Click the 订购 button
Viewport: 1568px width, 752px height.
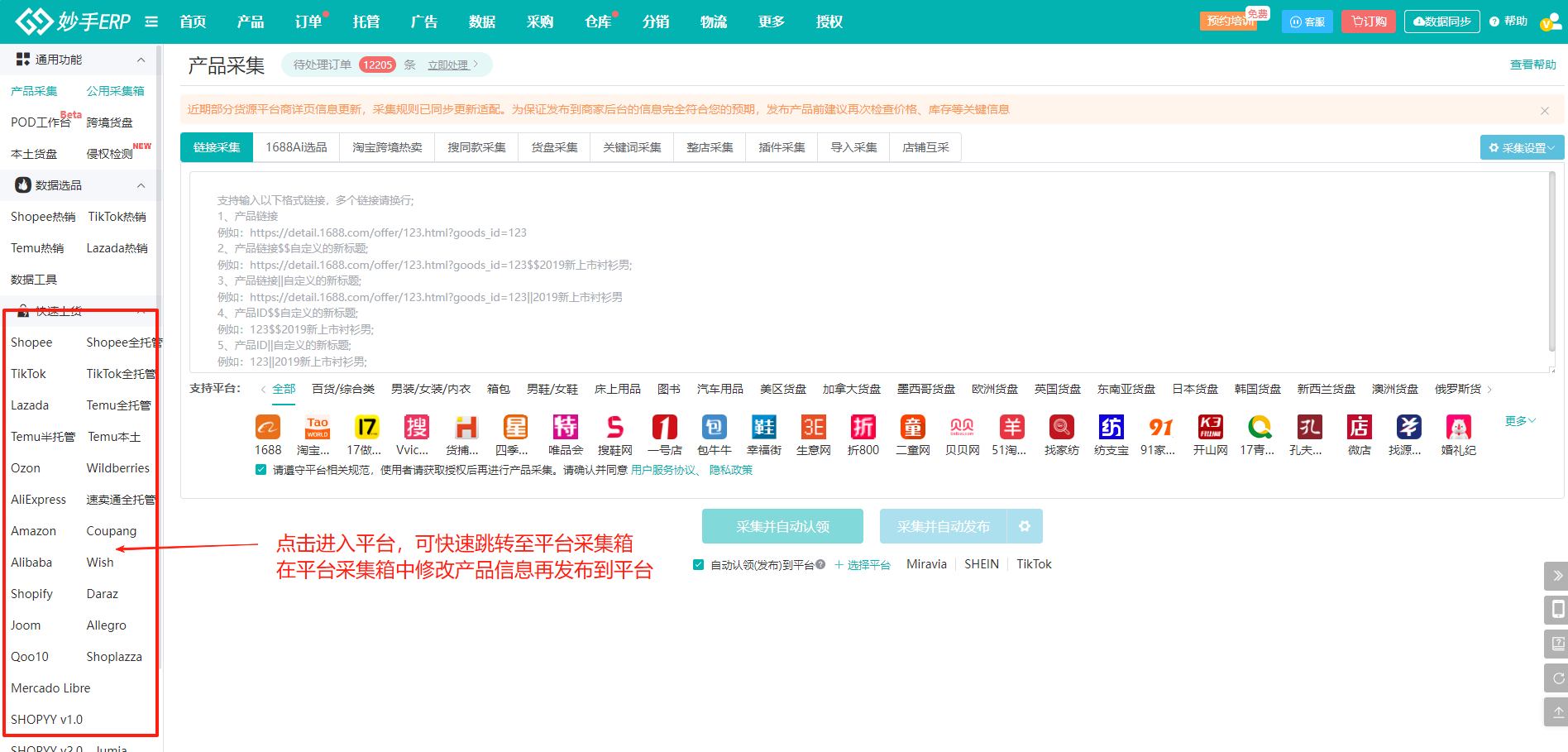(x=1369, y=22)
